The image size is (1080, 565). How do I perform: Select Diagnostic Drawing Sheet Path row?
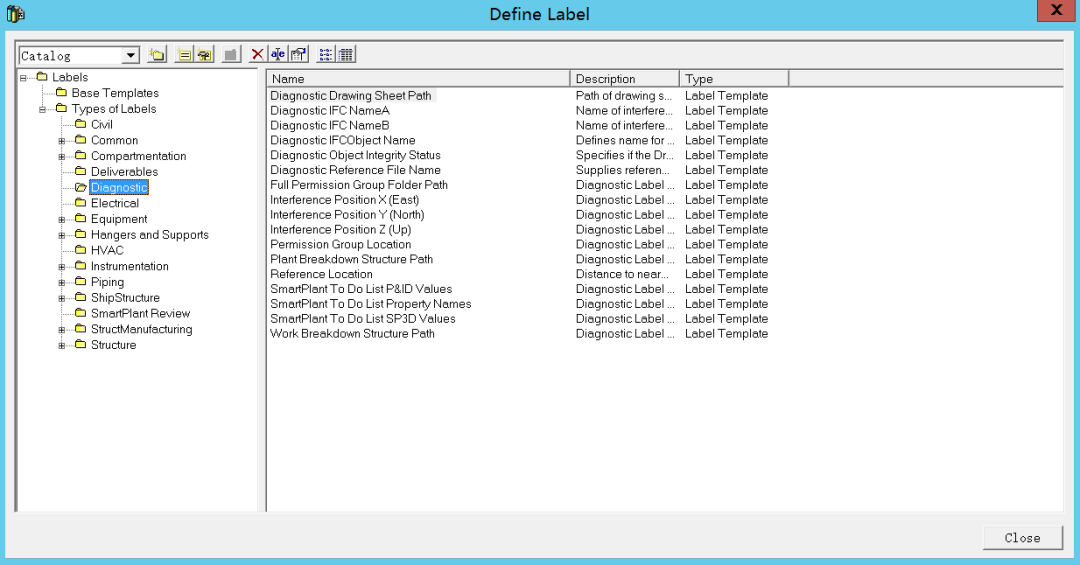point(351,96)
